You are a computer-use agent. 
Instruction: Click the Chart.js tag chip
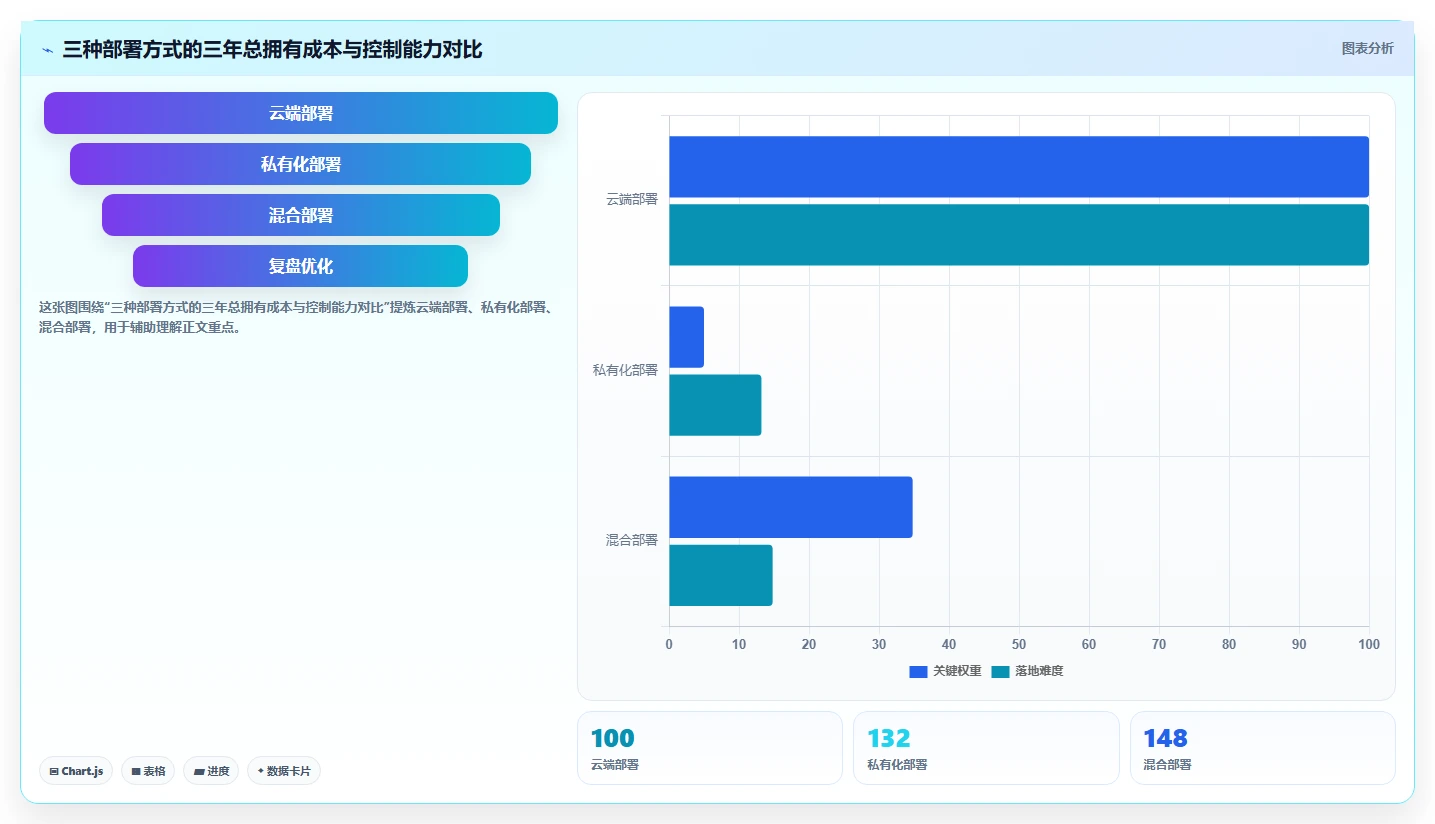click(76, 771)
